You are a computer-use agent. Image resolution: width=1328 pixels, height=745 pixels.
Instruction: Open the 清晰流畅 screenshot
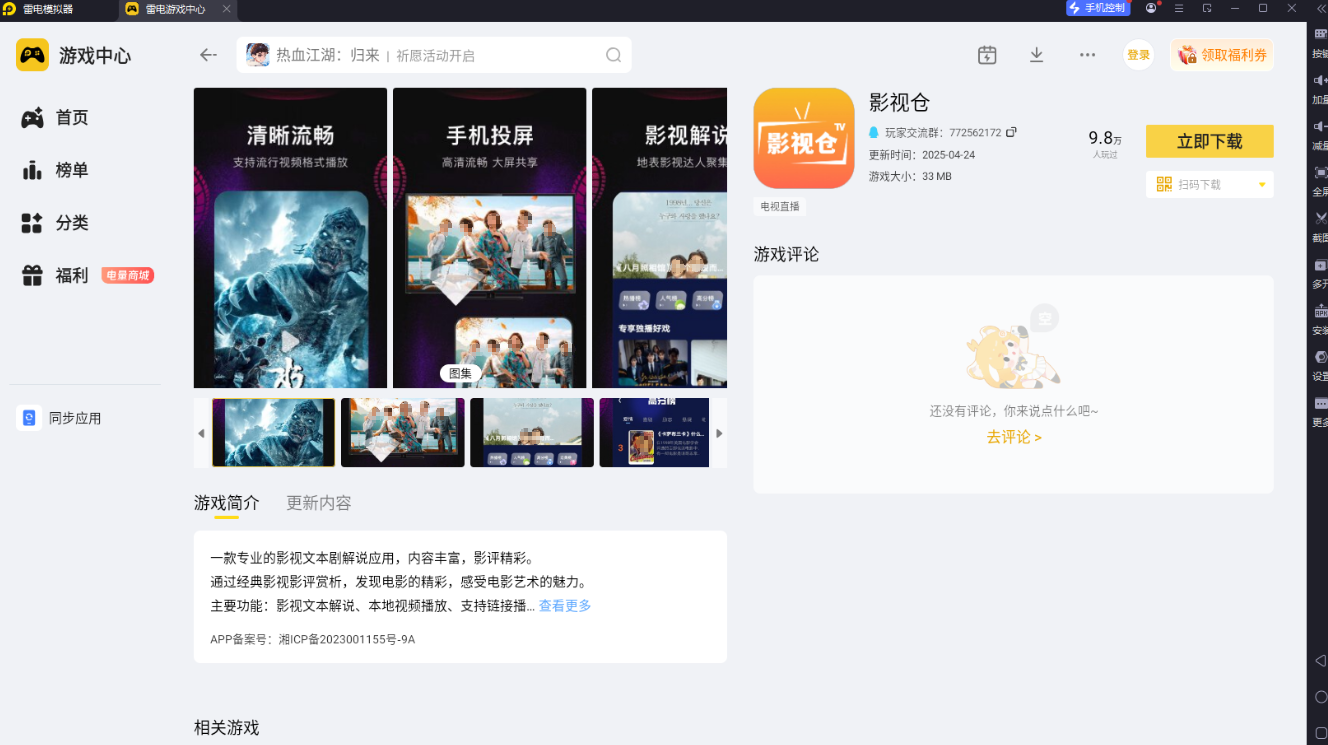290,238
